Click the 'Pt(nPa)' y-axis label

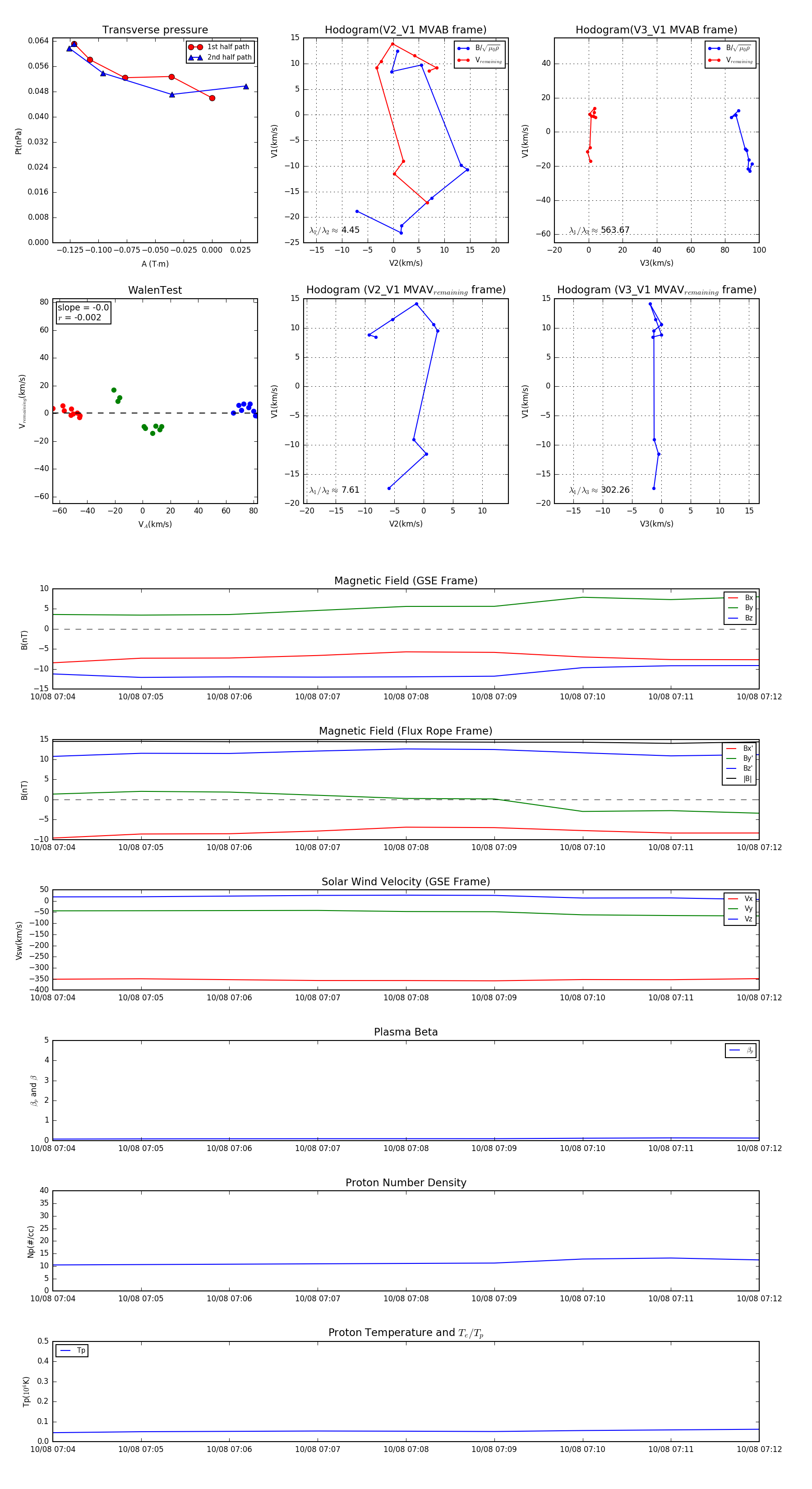click(x=18, y=141)
